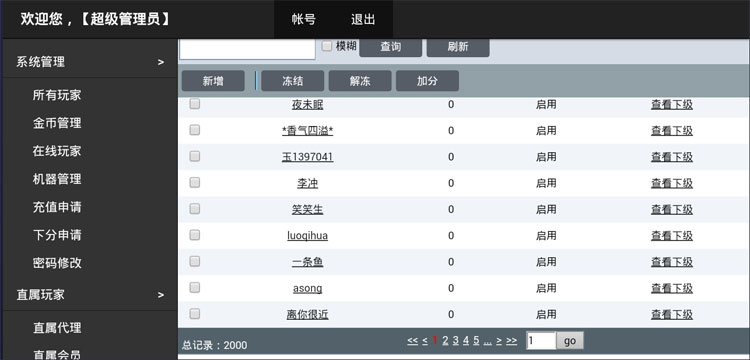Expand the 系统管理 section arrow
750x360 pixels.
click(x=161, y=62)
